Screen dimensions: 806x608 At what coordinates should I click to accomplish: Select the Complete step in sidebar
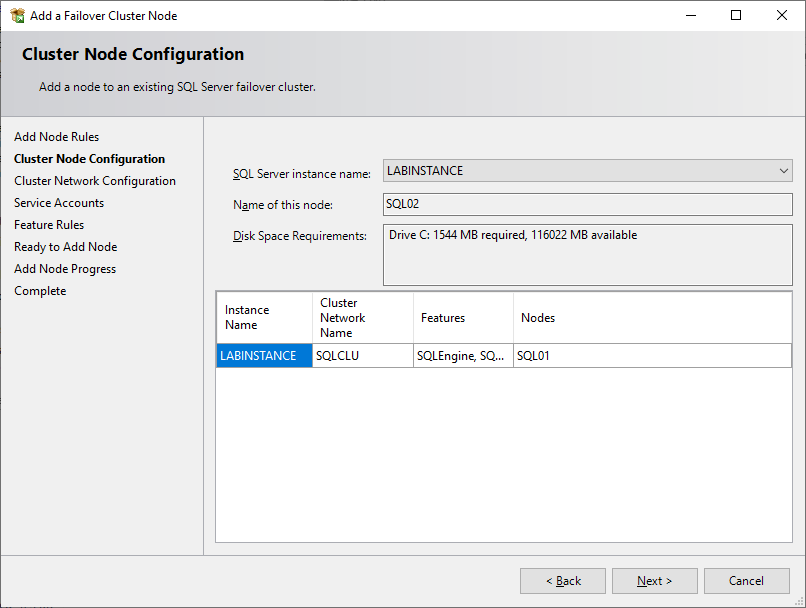coord(40,291)
